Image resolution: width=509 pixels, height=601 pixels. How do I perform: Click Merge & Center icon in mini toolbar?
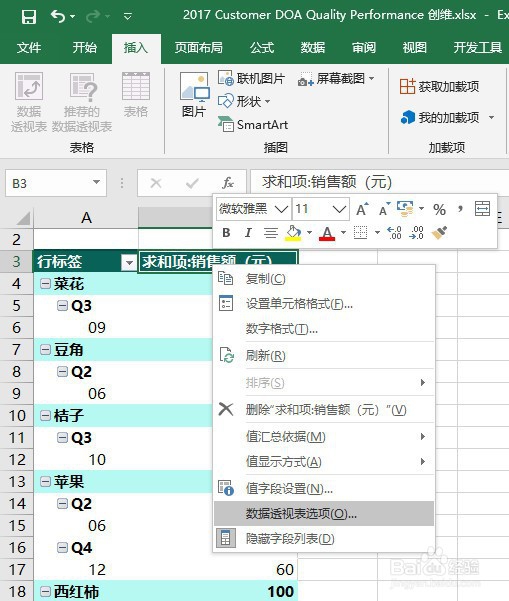(x=482, y=209)
